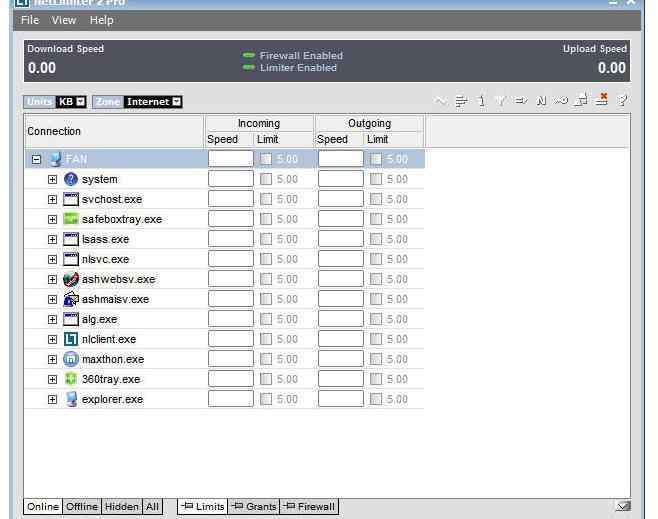
Task: Click the 'N' toolbar icon
Action: (541, 101)
